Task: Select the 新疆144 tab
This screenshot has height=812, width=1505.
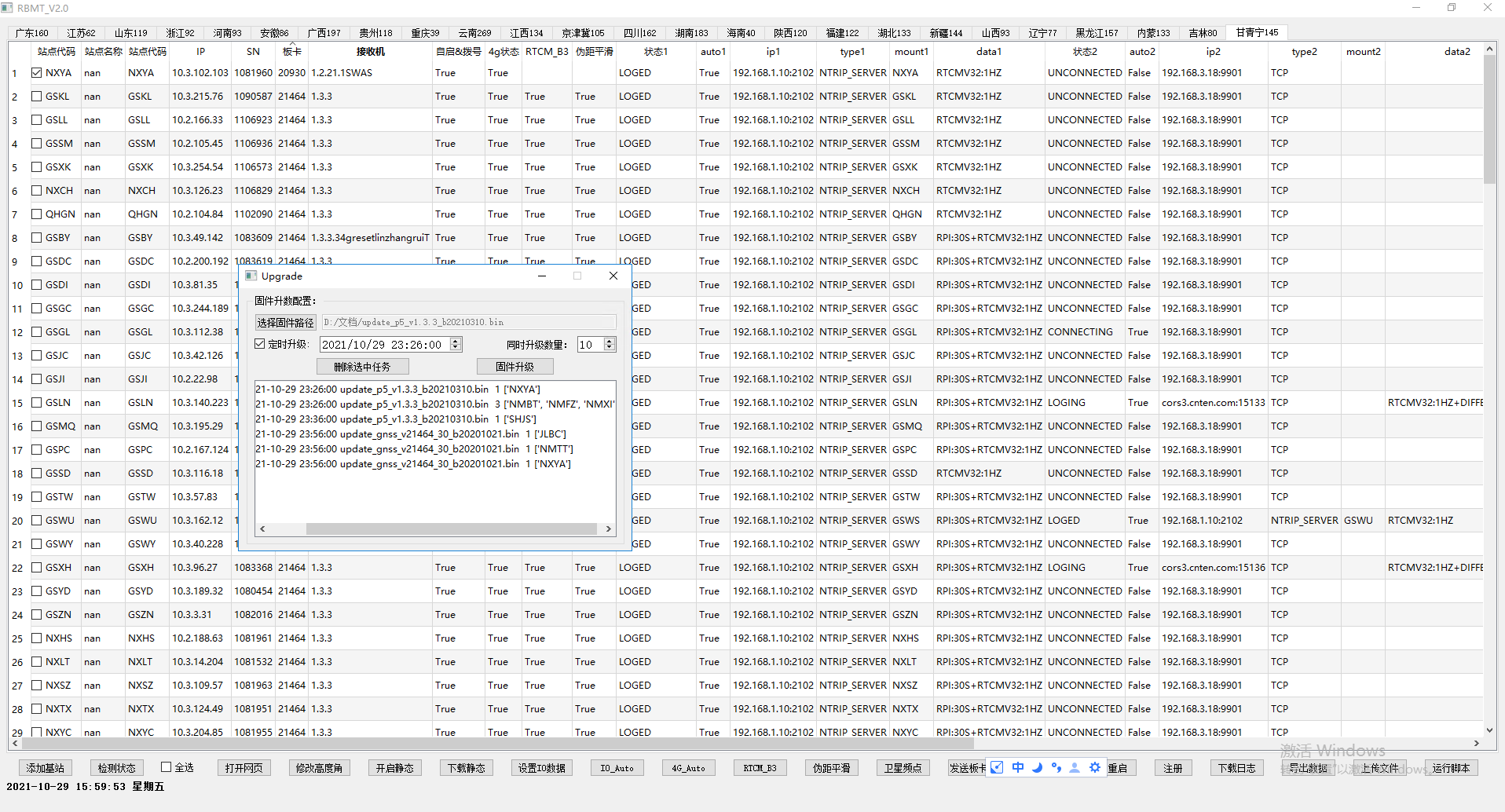Action: click(946, 33)
